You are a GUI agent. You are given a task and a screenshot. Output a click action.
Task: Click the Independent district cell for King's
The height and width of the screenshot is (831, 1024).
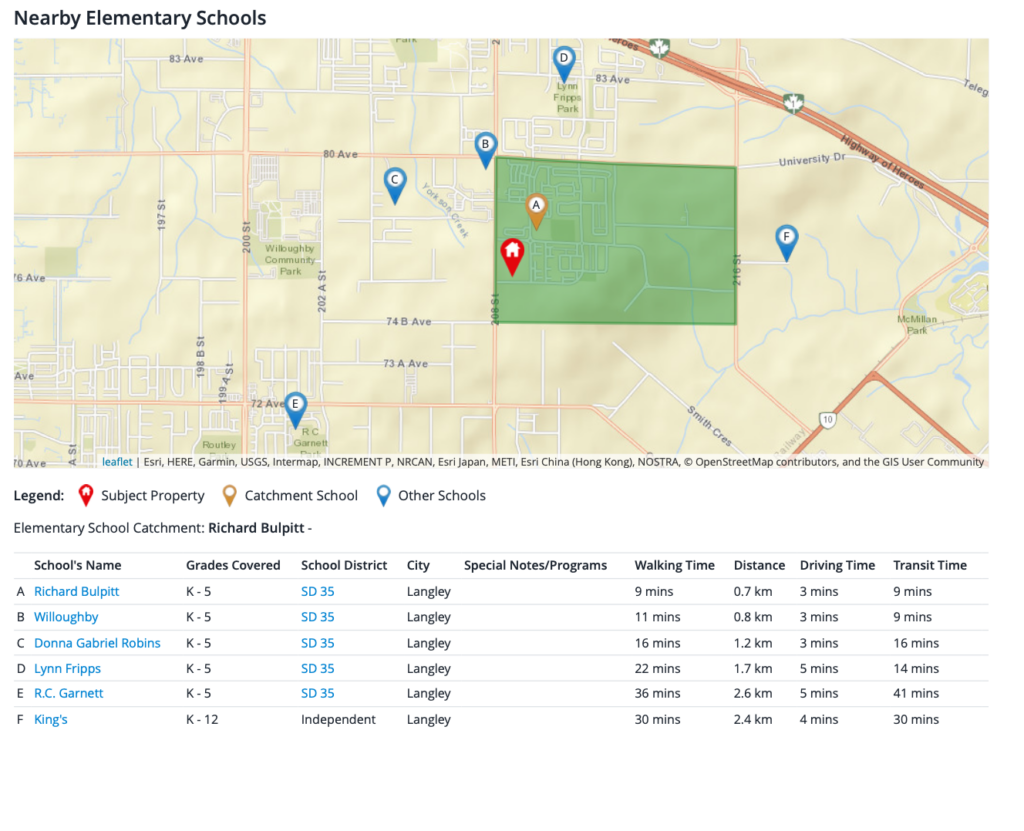pyautogui.click(x=338, y=719)
